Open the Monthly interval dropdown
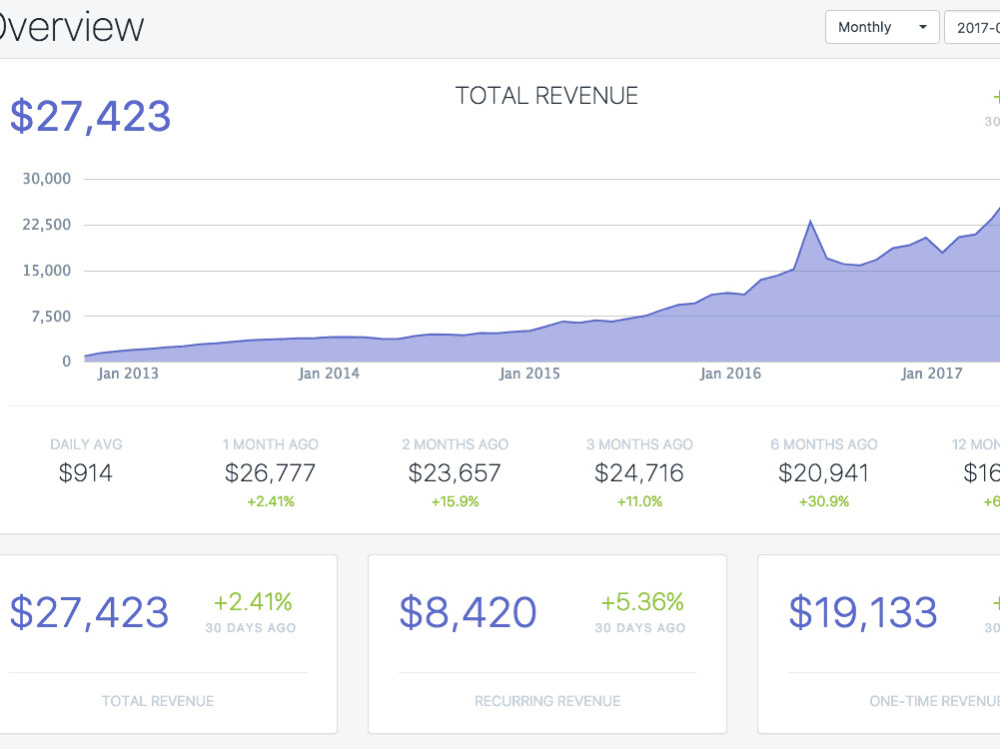1000x749 pixels. pyautogui.click(x=882, y=27)
